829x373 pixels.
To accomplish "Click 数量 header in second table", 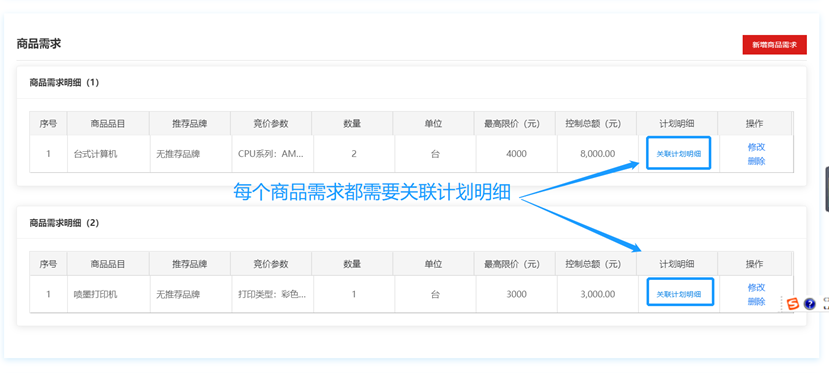I will click(x=352, y=264).
